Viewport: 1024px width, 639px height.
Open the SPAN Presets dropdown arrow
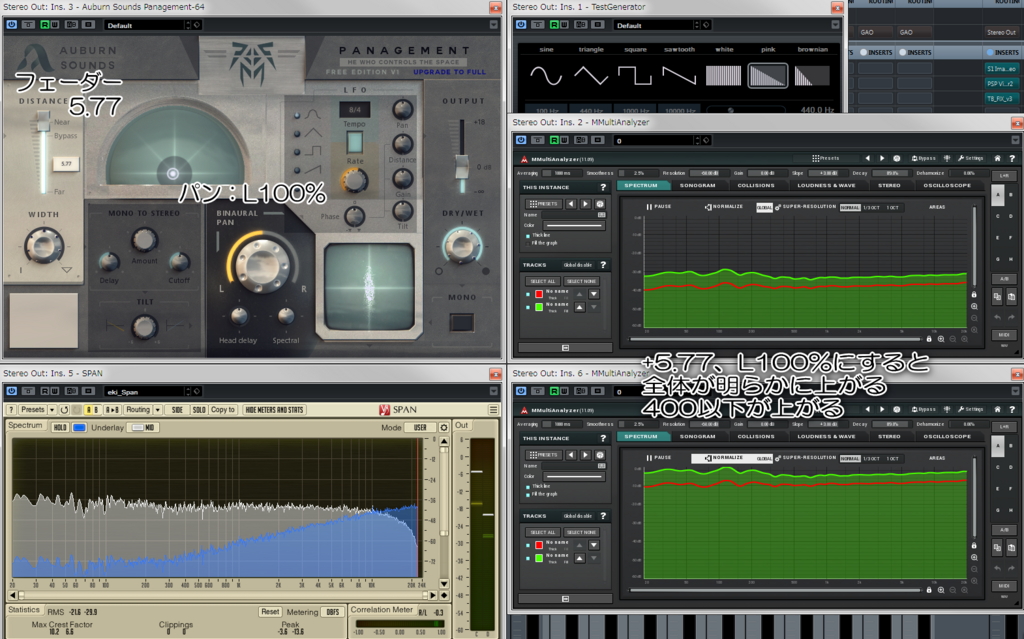(52, 410)
